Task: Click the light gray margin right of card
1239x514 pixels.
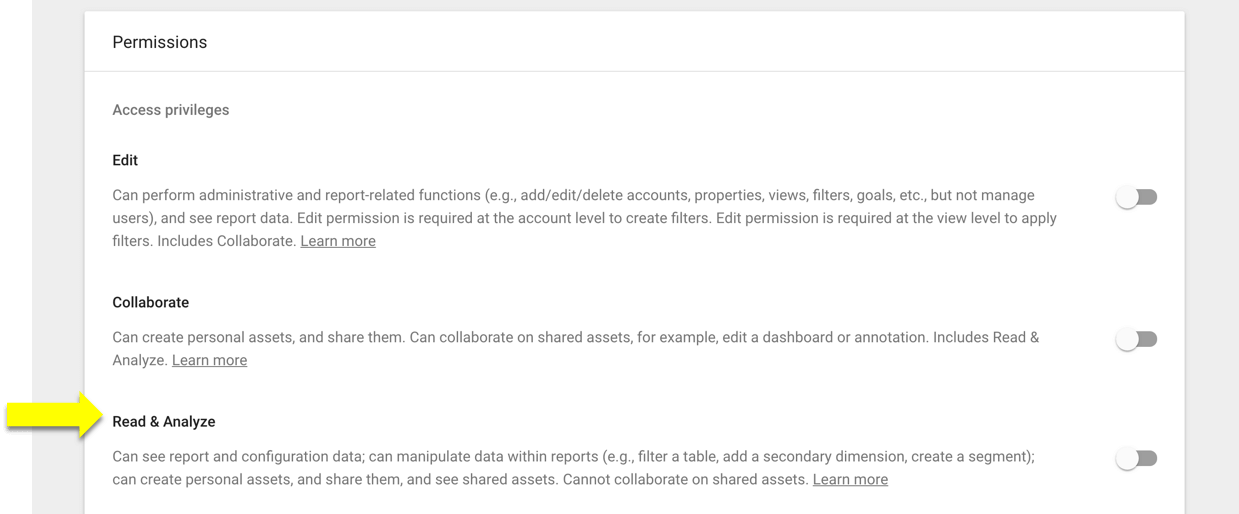Action: point(1212,257)
